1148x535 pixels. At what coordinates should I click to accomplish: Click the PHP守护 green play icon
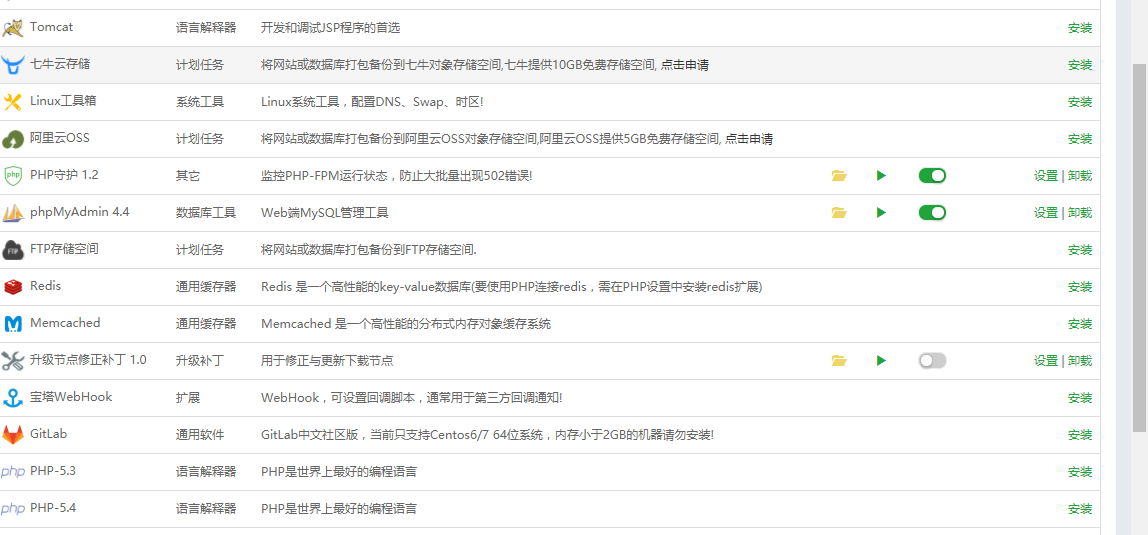[x=882, y=176]
